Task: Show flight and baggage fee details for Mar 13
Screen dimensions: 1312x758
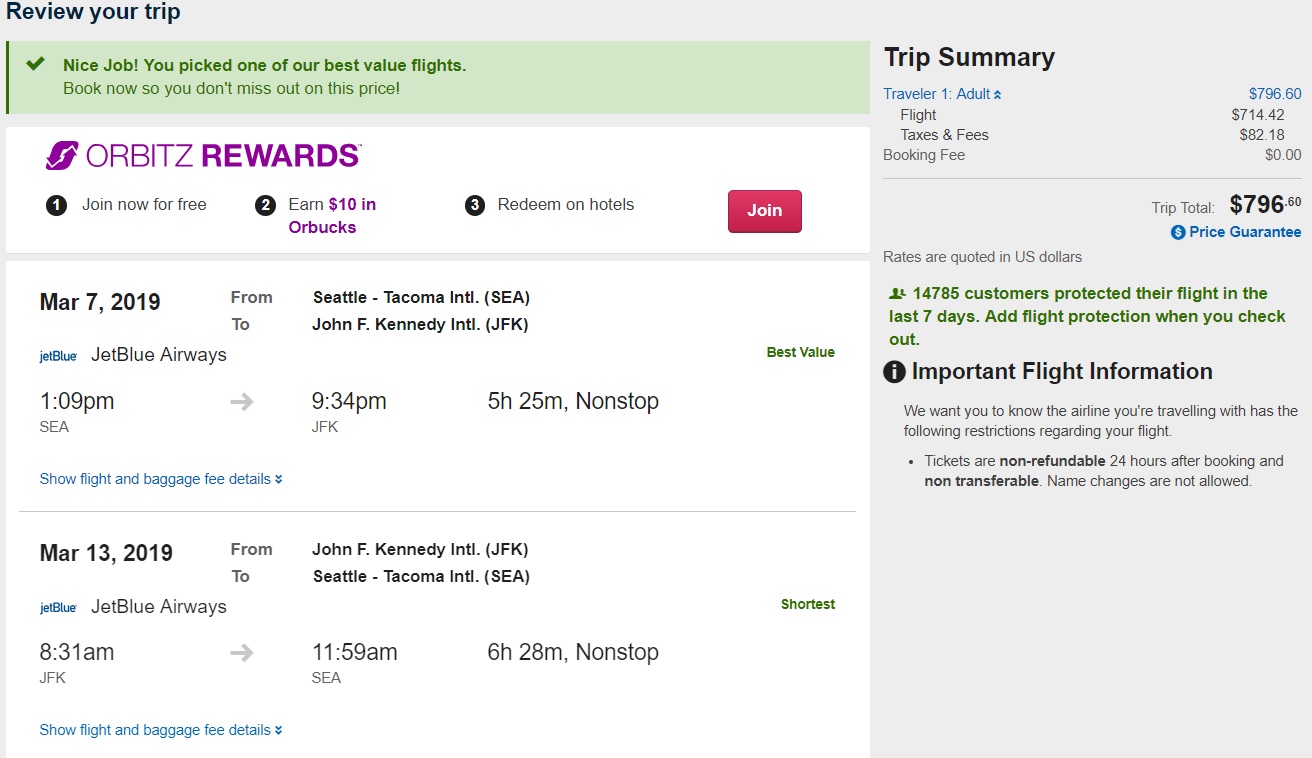Action: tap(160, 730)
